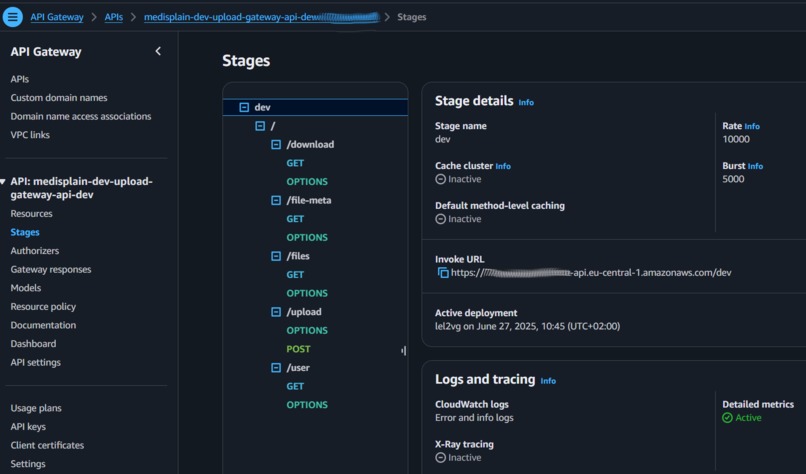Open Authorizers in sidebar
This screenshot has height=474, width=806.
[34, 251]
